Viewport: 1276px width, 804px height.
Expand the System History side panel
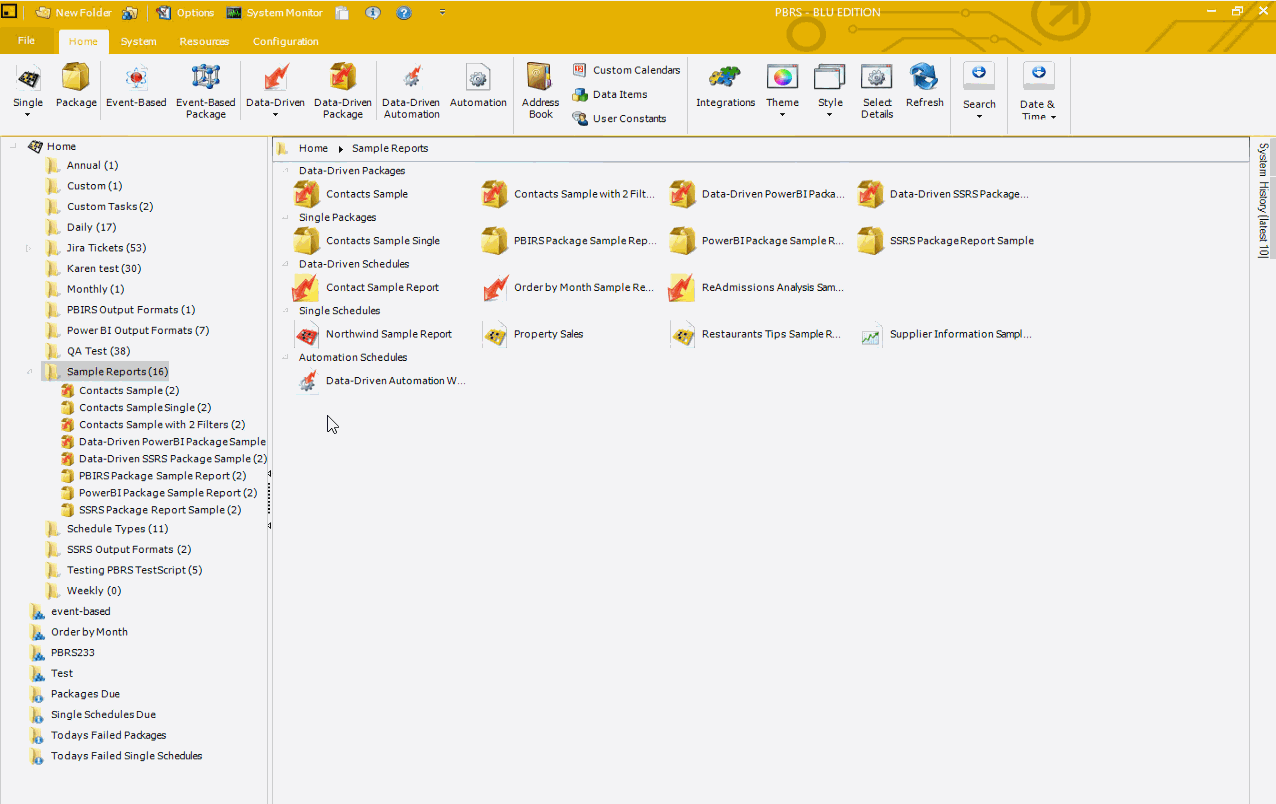click(1262, 199)
